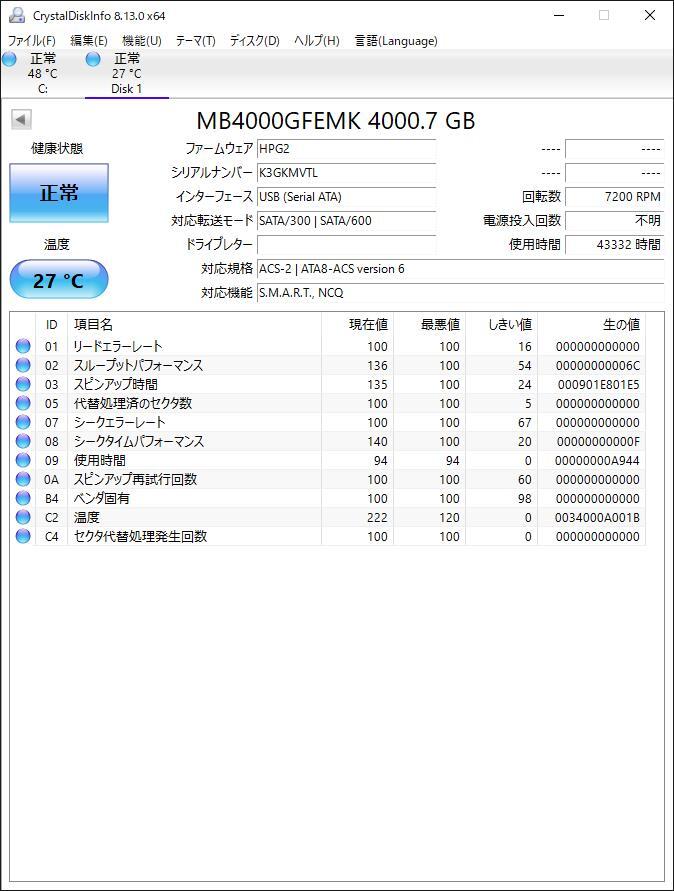Screen dimensions: 674x891
Task: Click the firmware field HPG2
Action: (346, 149)
